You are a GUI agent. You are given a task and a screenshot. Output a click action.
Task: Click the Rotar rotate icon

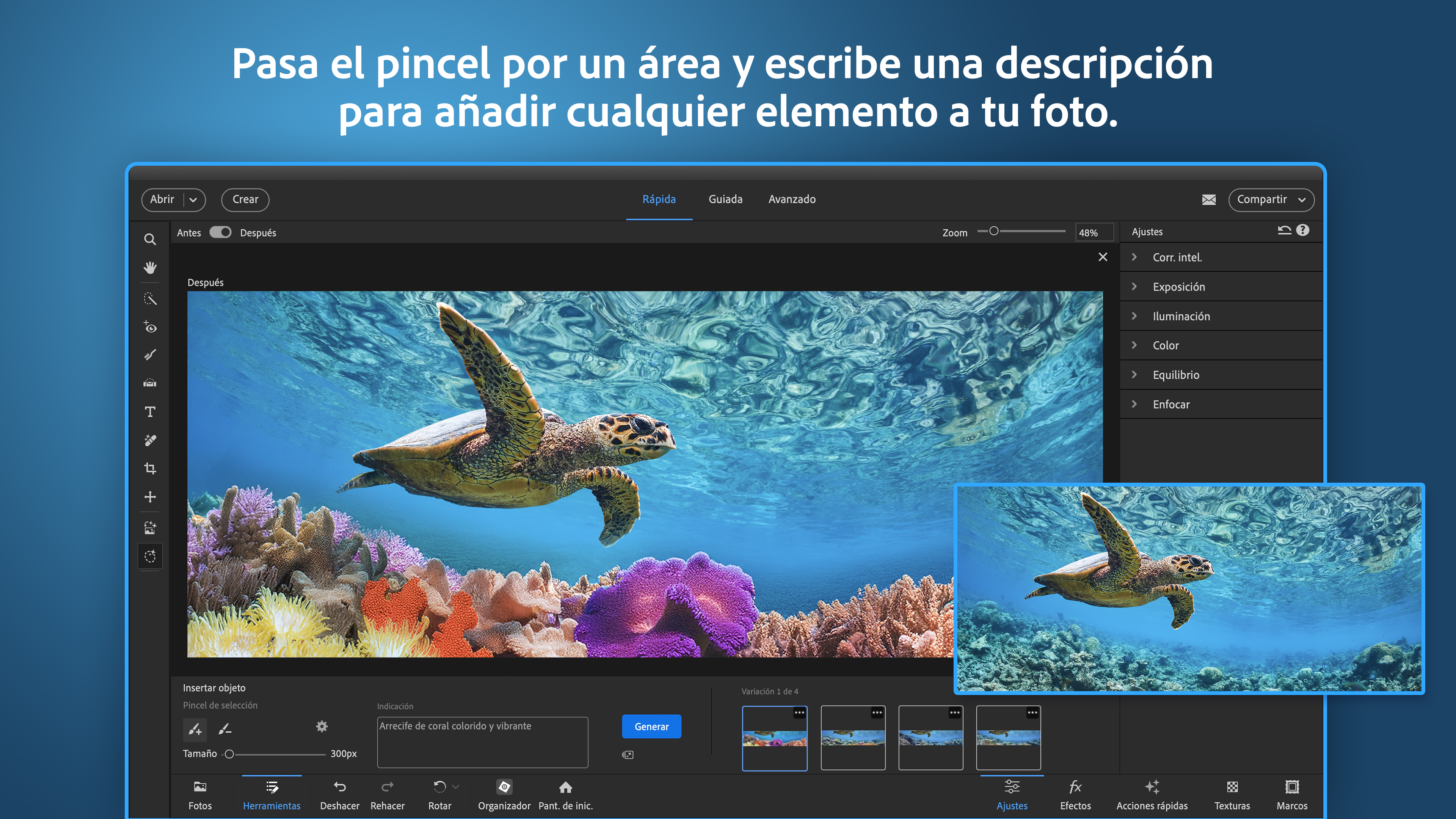click(439, 787)
